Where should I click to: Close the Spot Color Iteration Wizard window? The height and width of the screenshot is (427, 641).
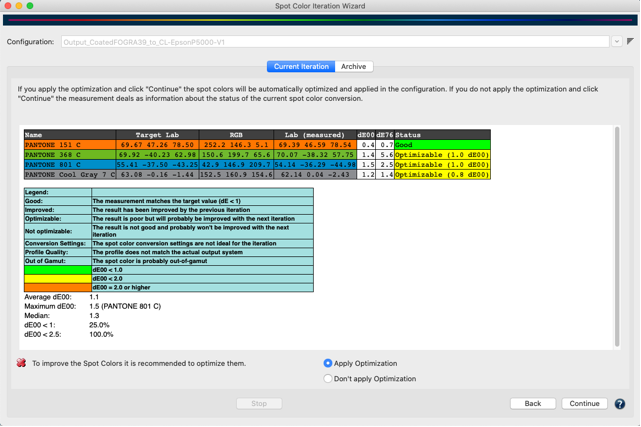click(x=7, y=6)
